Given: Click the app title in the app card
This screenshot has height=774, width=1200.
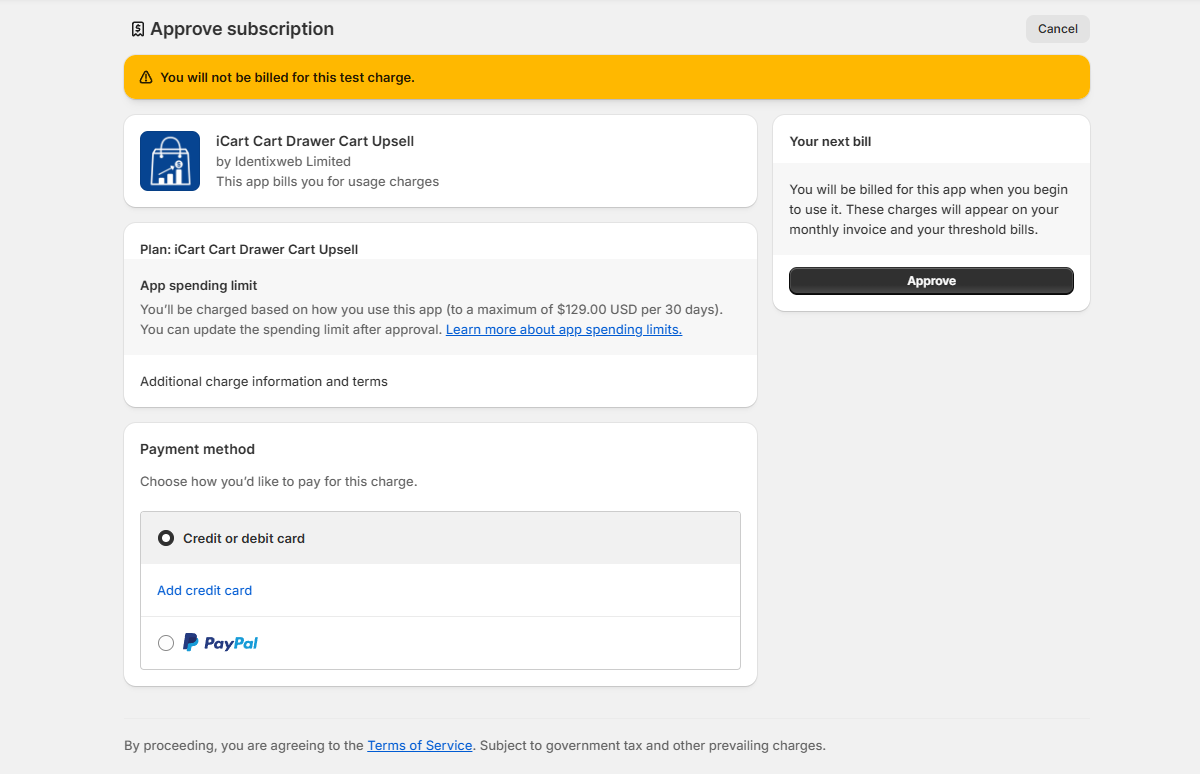Looking at the screenshot, I should [x=315, y=141].
